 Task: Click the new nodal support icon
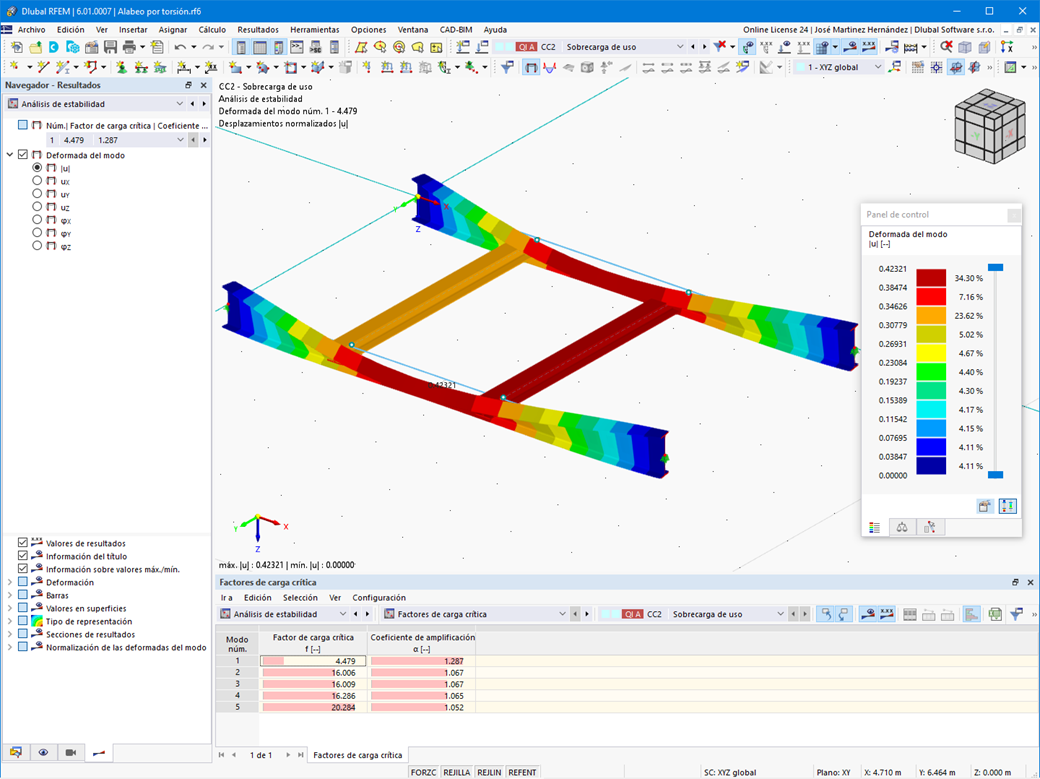coord(121,67)
